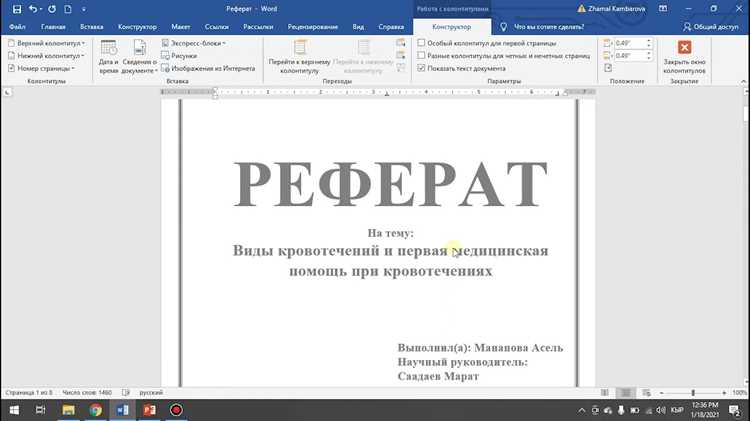Insert alignment tab icon in Положение group
Viewport: 750px width, 421px height.
(608, 68)
